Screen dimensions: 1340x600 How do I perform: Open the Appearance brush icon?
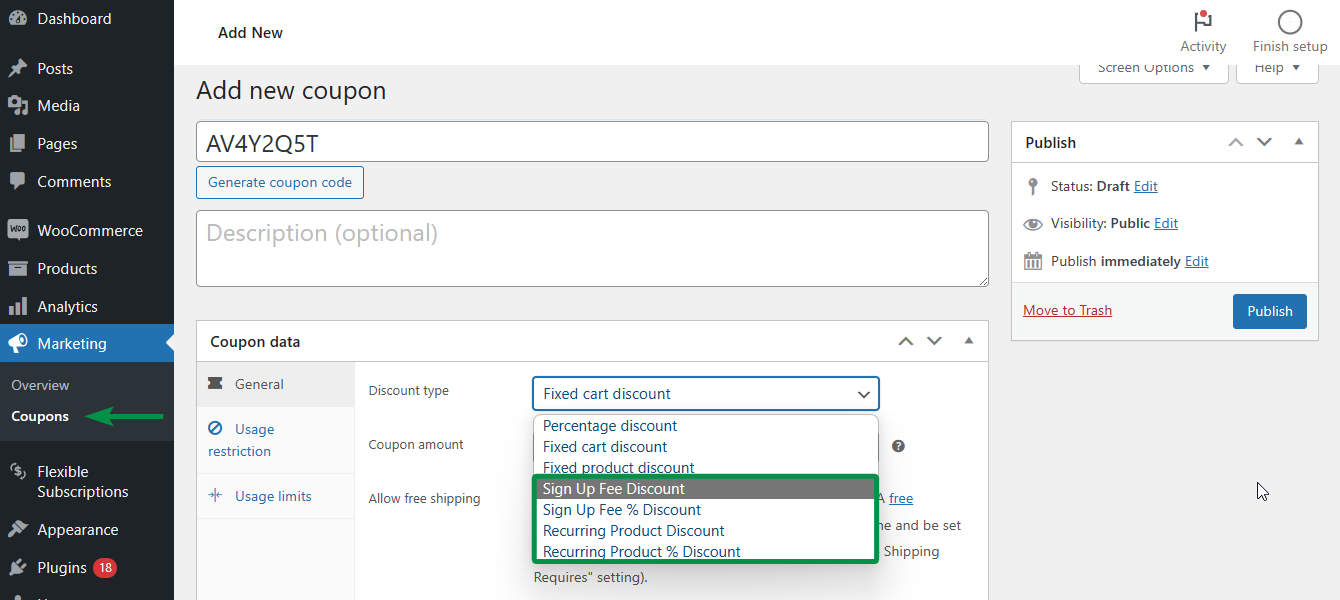pyautogui.click(x=17, y=530)
